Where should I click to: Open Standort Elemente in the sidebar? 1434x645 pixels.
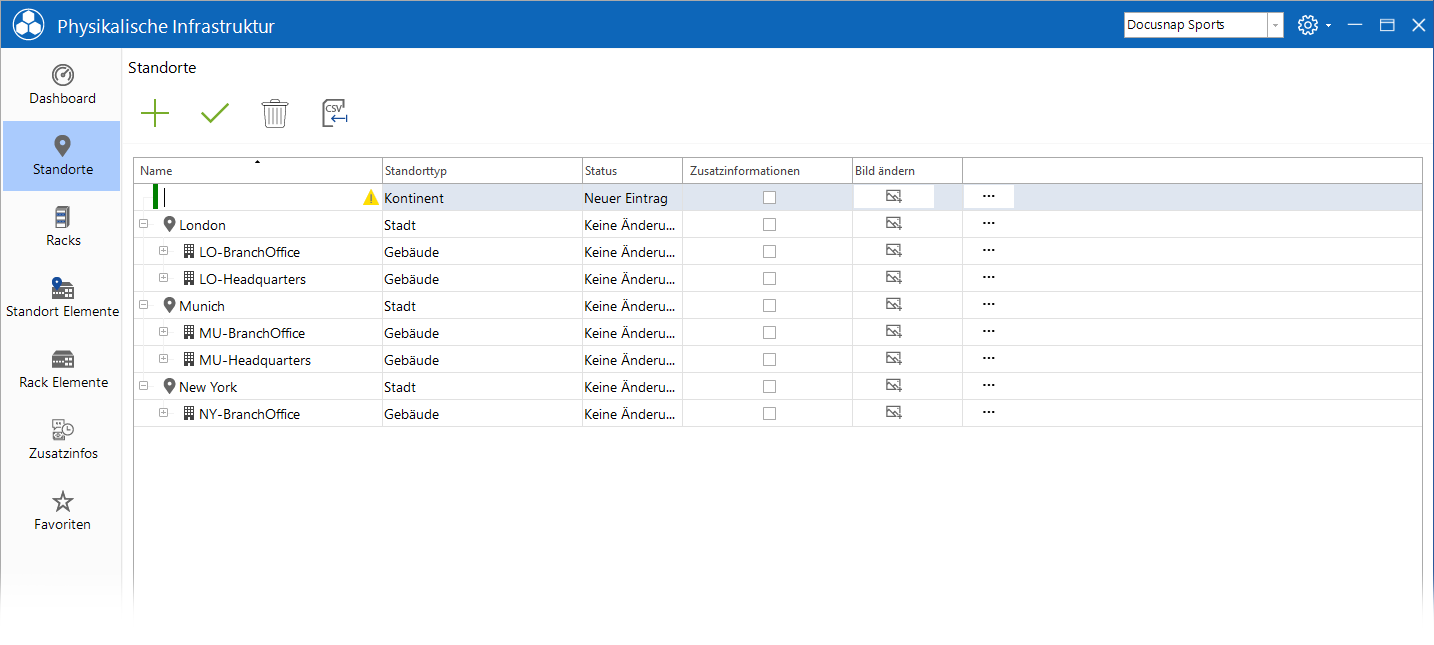[62, 297]
